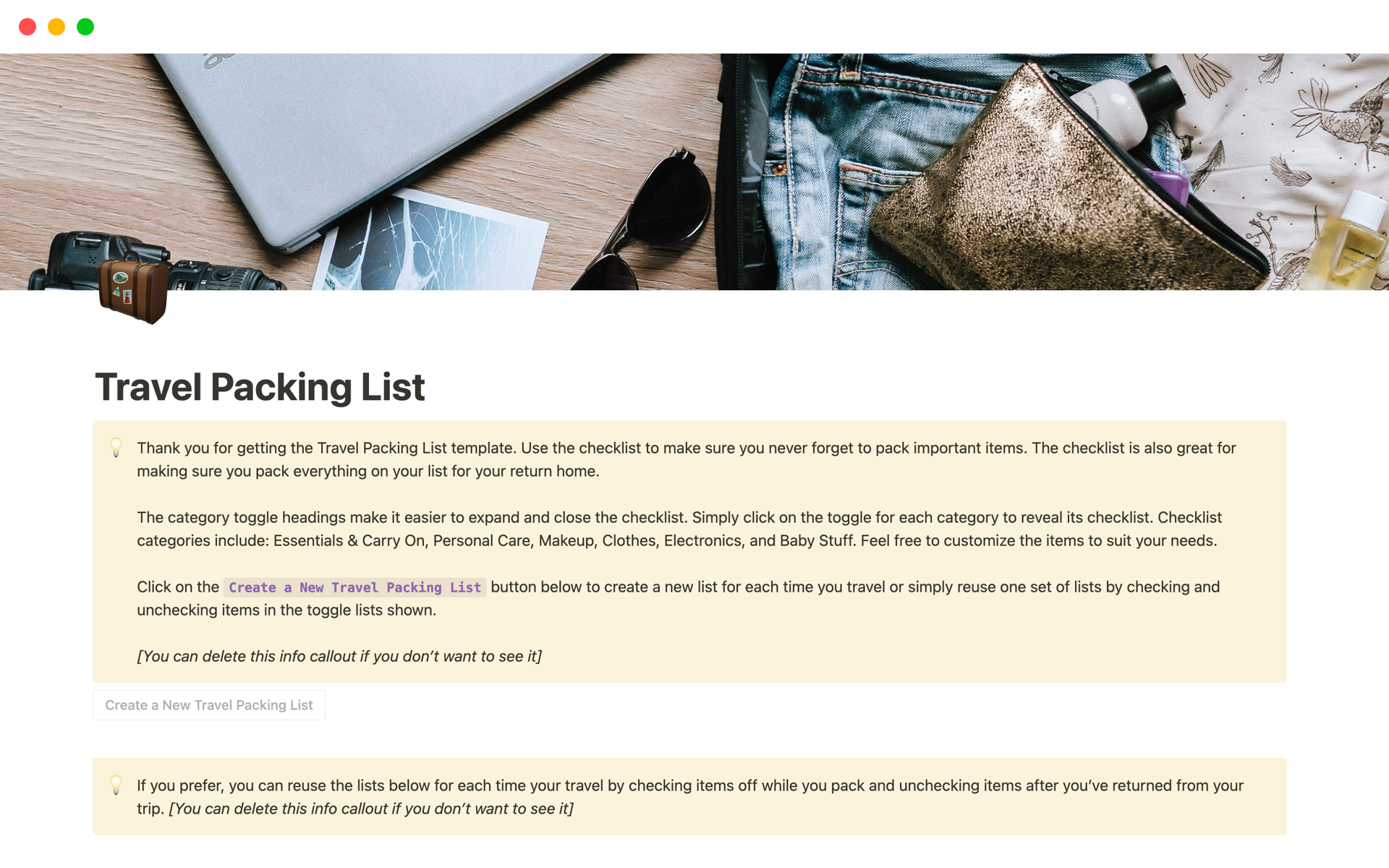
Task: Click the lightbulb icon in the first callout
Action: (x=116, y=448)
